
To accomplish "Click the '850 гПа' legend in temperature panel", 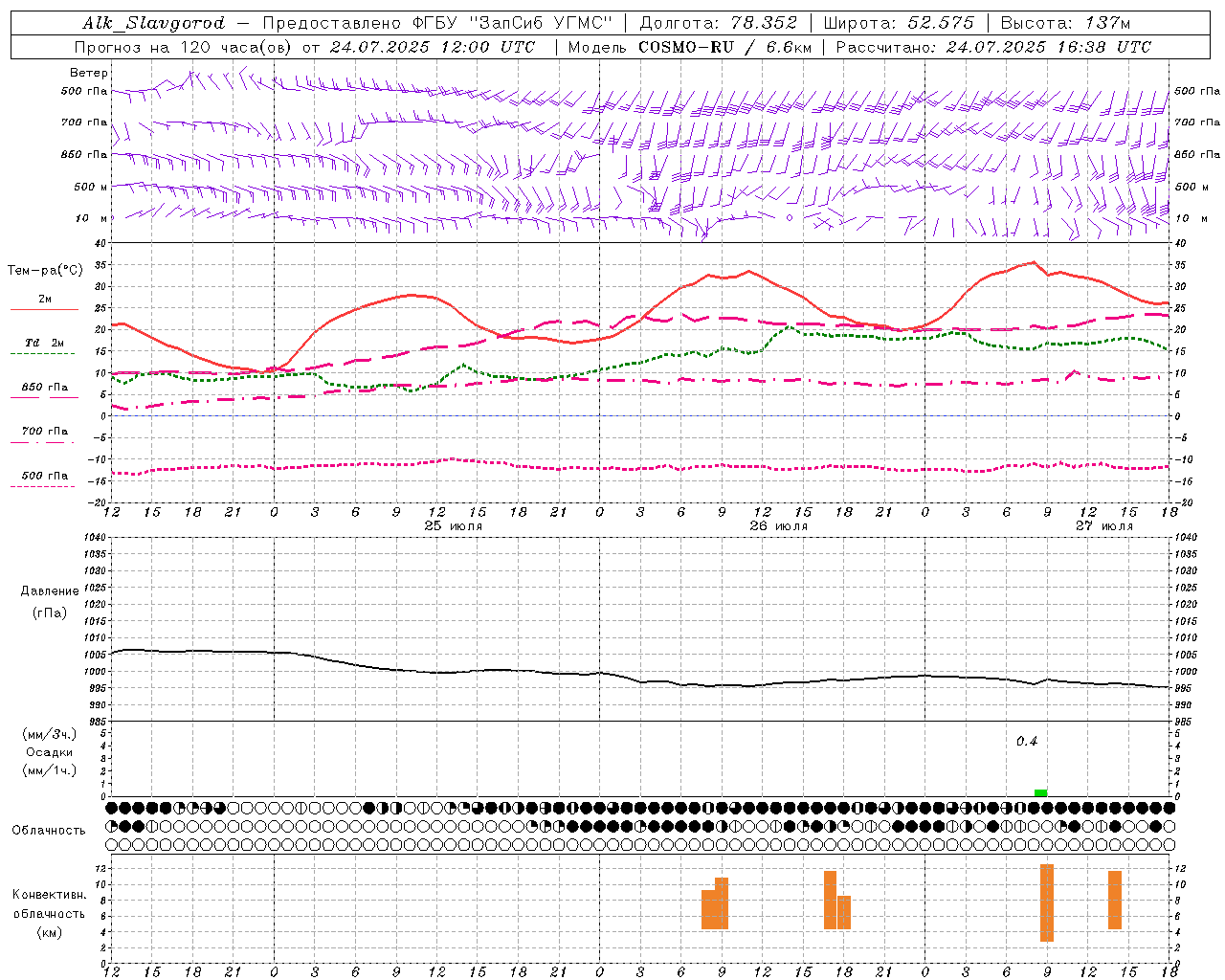I will click(44, 387).
